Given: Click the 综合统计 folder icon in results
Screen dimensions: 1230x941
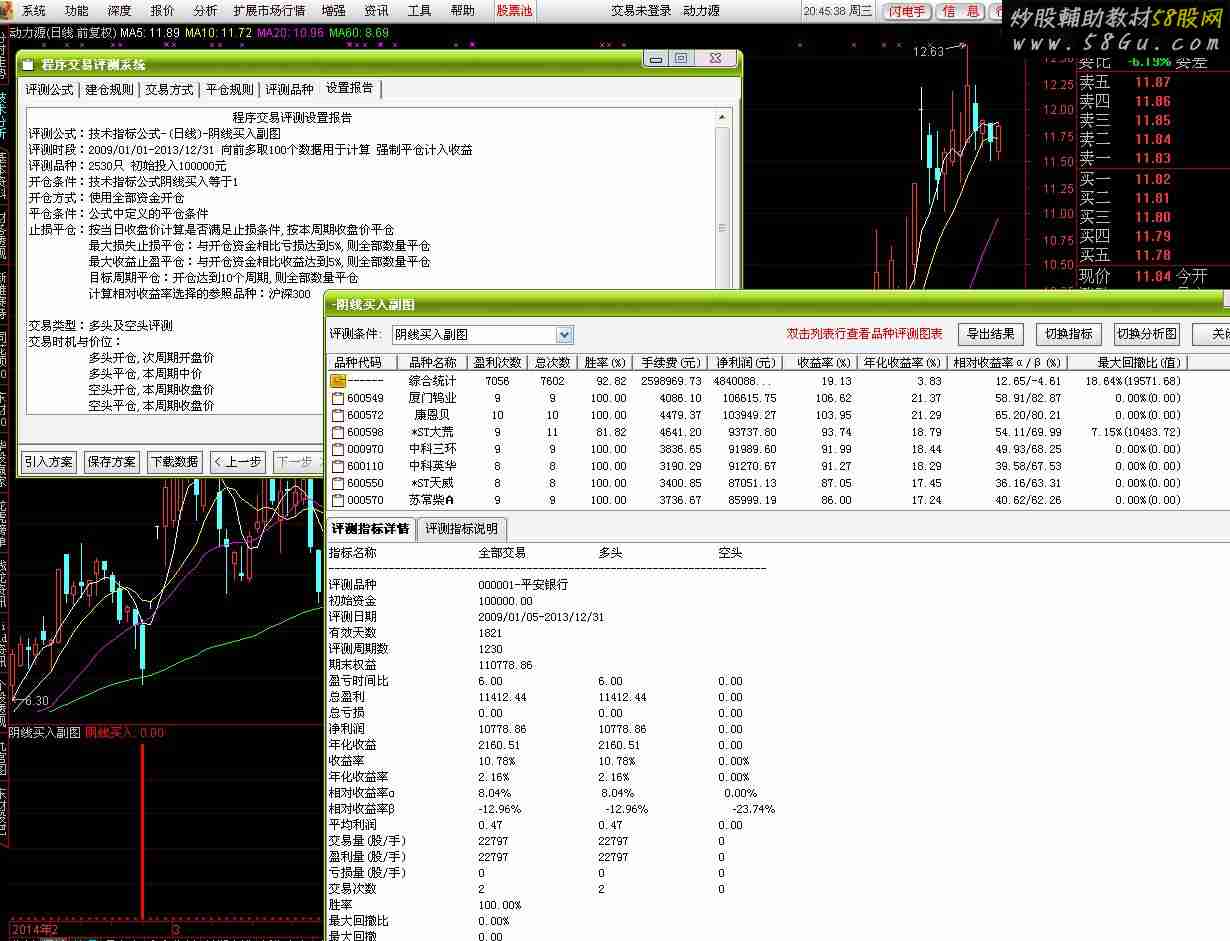Looking at the screenshot, I should [337, 381].
